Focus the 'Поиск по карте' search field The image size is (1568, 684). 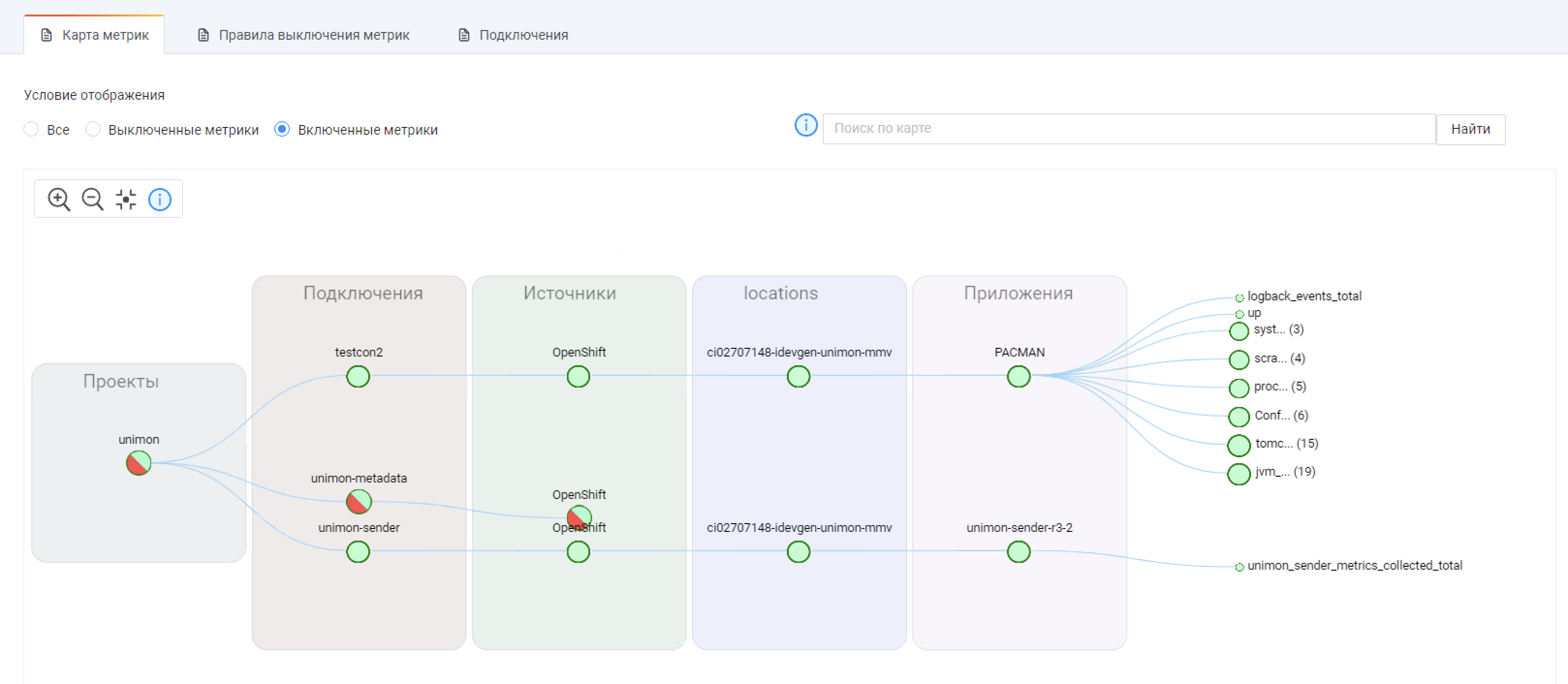click(1129, 128)
